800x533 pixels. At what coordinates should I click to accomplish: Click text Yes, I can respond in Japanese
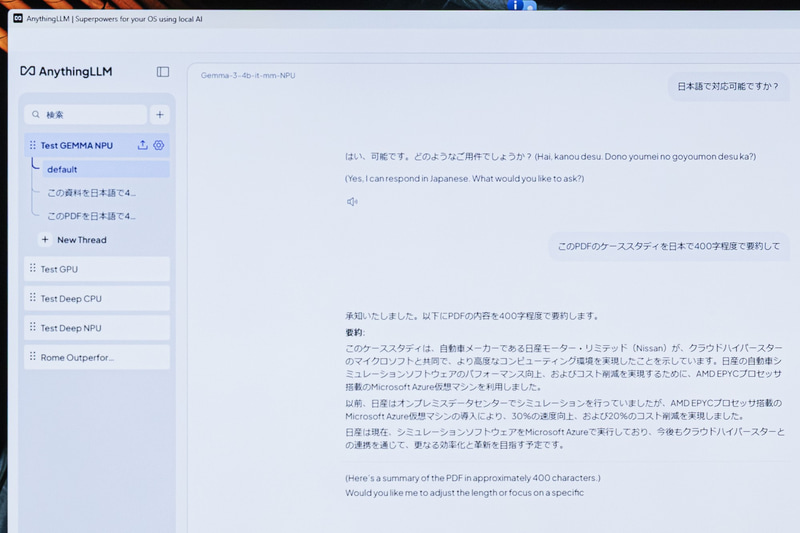pyautogui.click(x=407, y=179)
